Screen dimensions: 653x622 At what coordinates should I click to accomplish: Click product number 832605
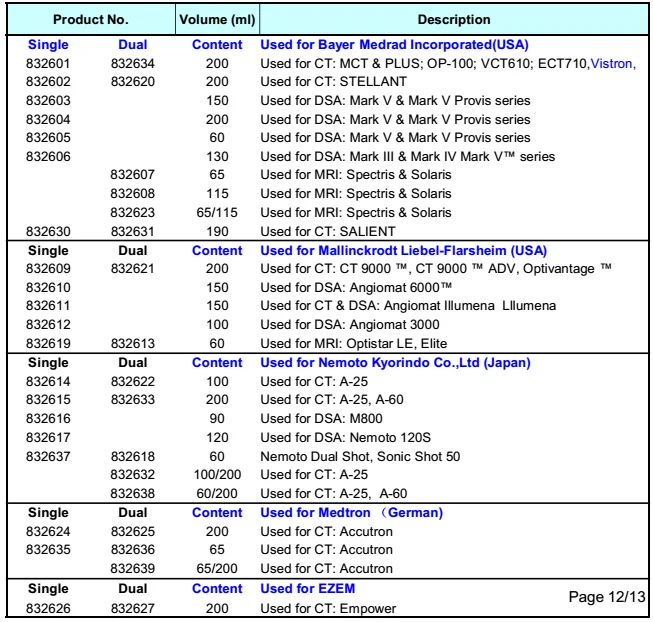pyautogui.click(x=48, y=138)
